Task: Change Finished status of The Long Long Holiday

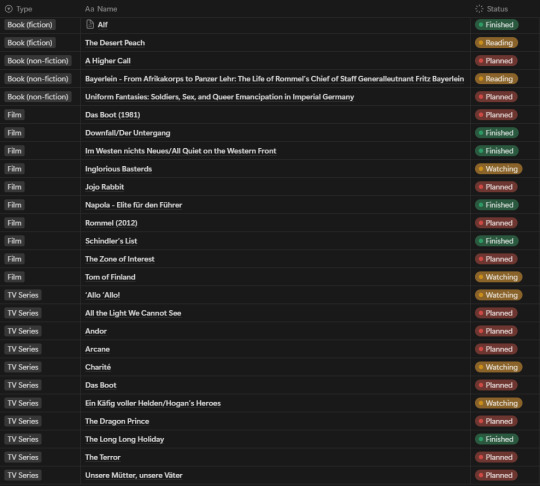Action: (x=497, y=439)
